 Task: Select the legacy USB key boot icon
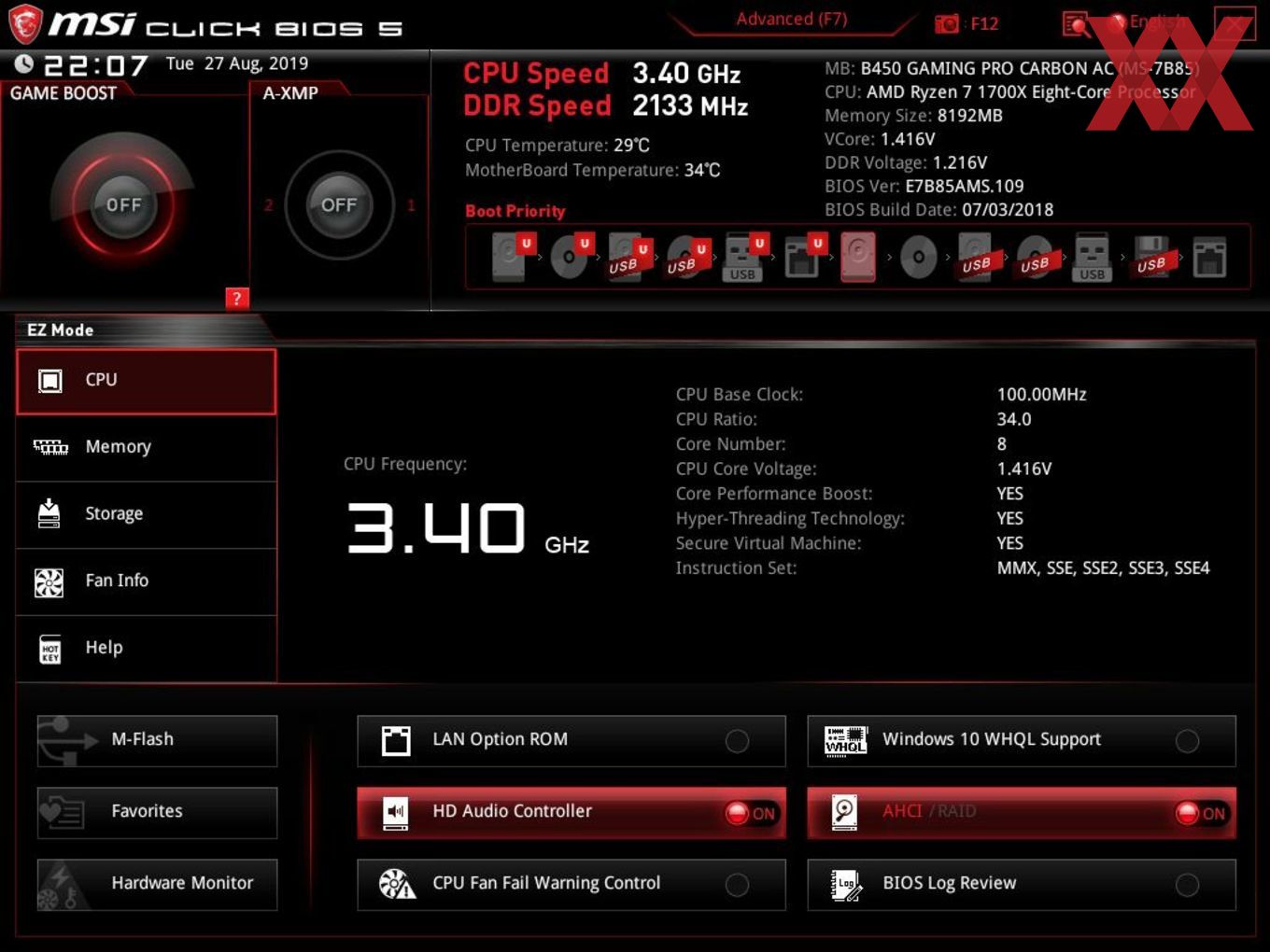[x=1093, y=258]
